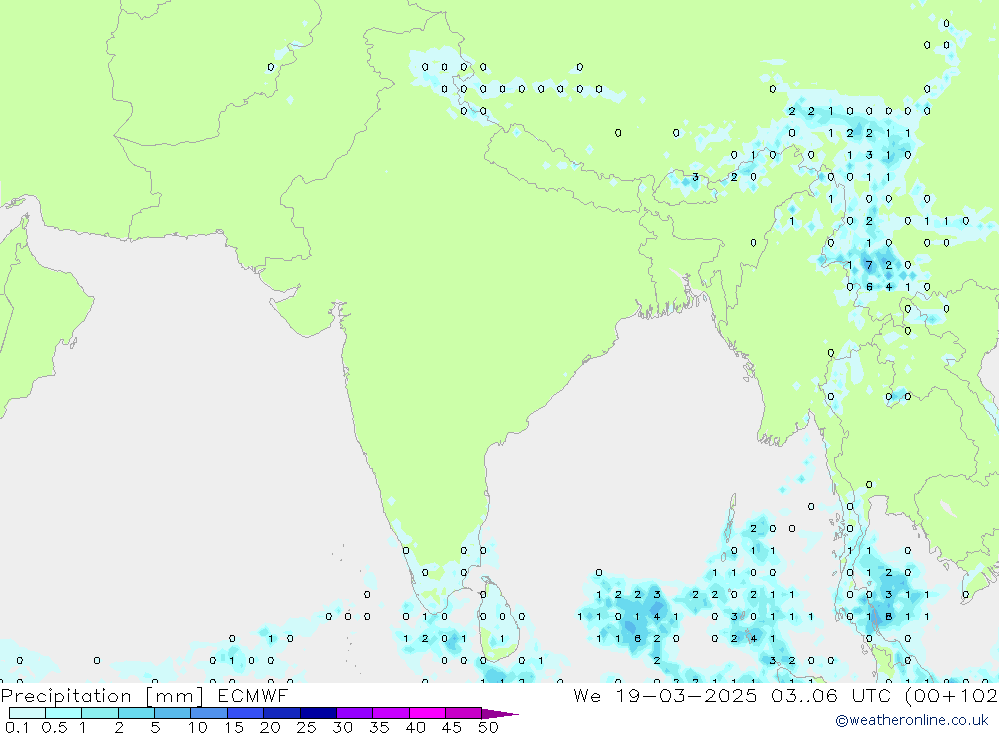Select the 'ECMWF' model label

point(253,695)
